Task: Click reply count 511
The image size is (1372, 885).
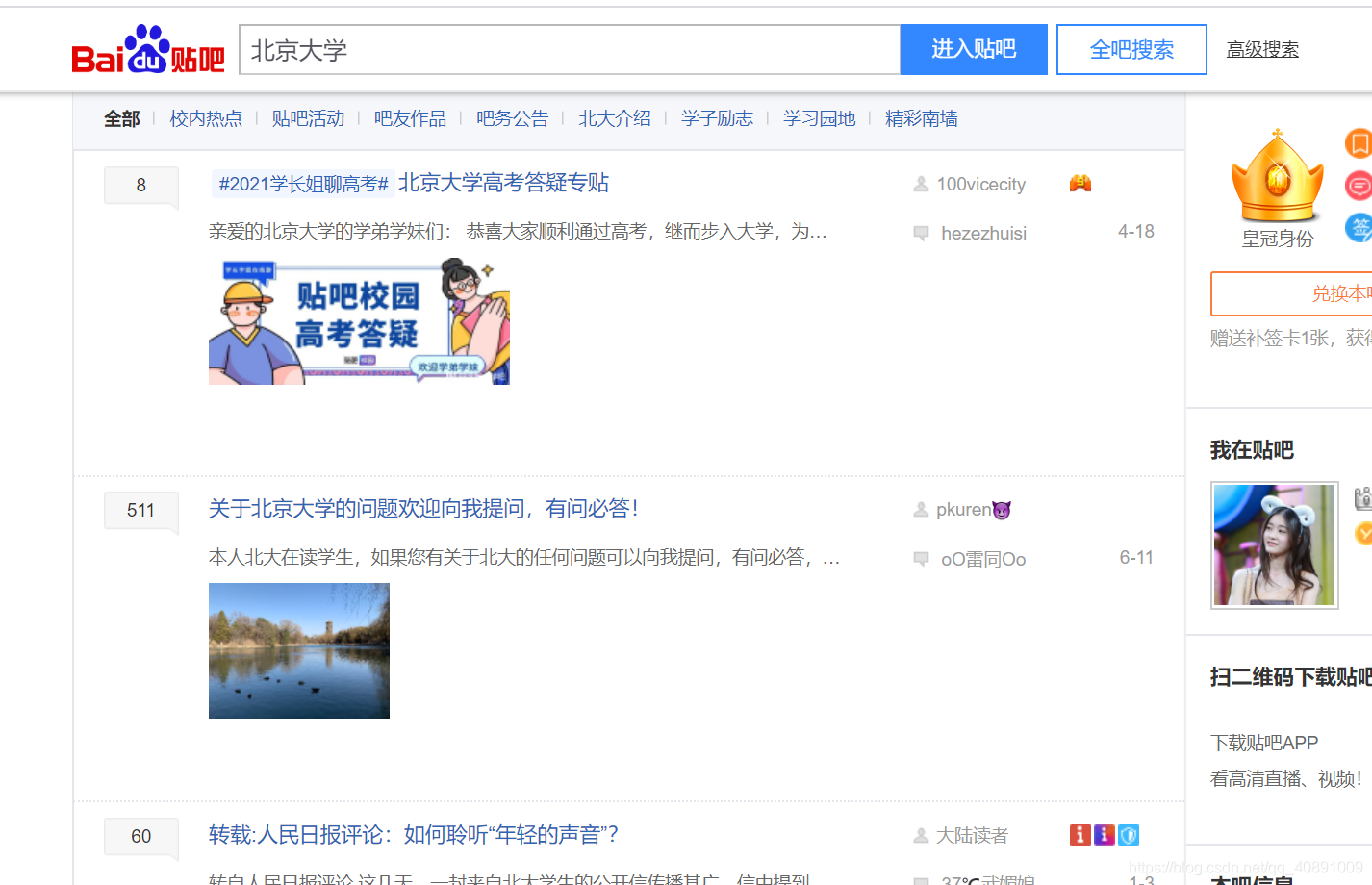Action: click(141, 511)
